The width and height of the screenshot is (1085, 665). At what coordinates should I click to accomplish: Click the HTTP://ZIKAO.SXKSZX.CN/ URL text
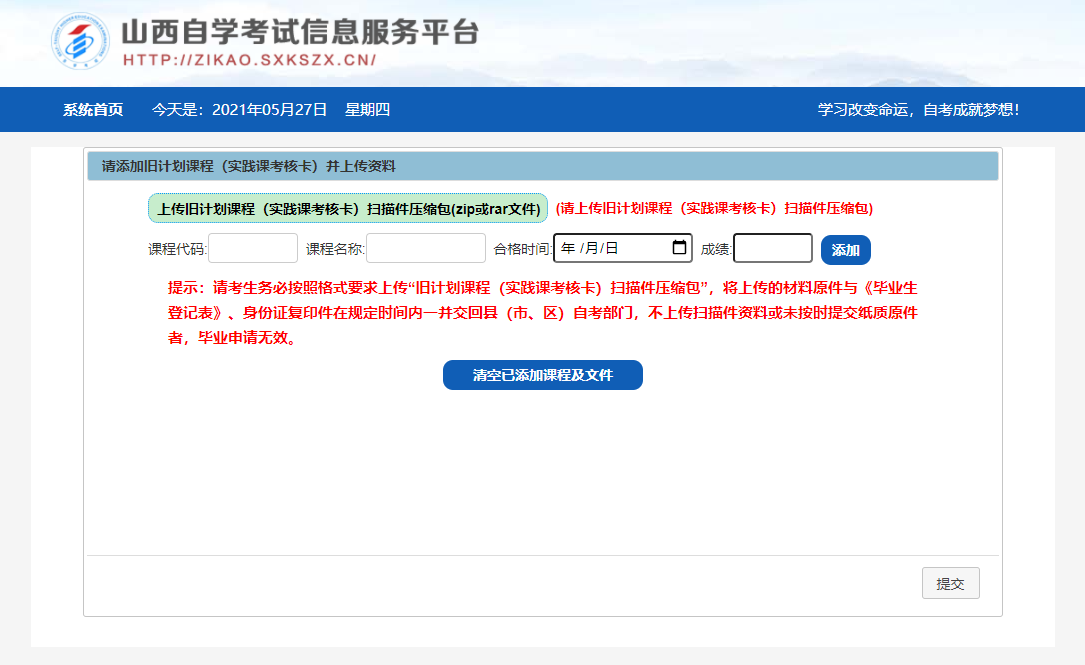click(x=249, y=60)
